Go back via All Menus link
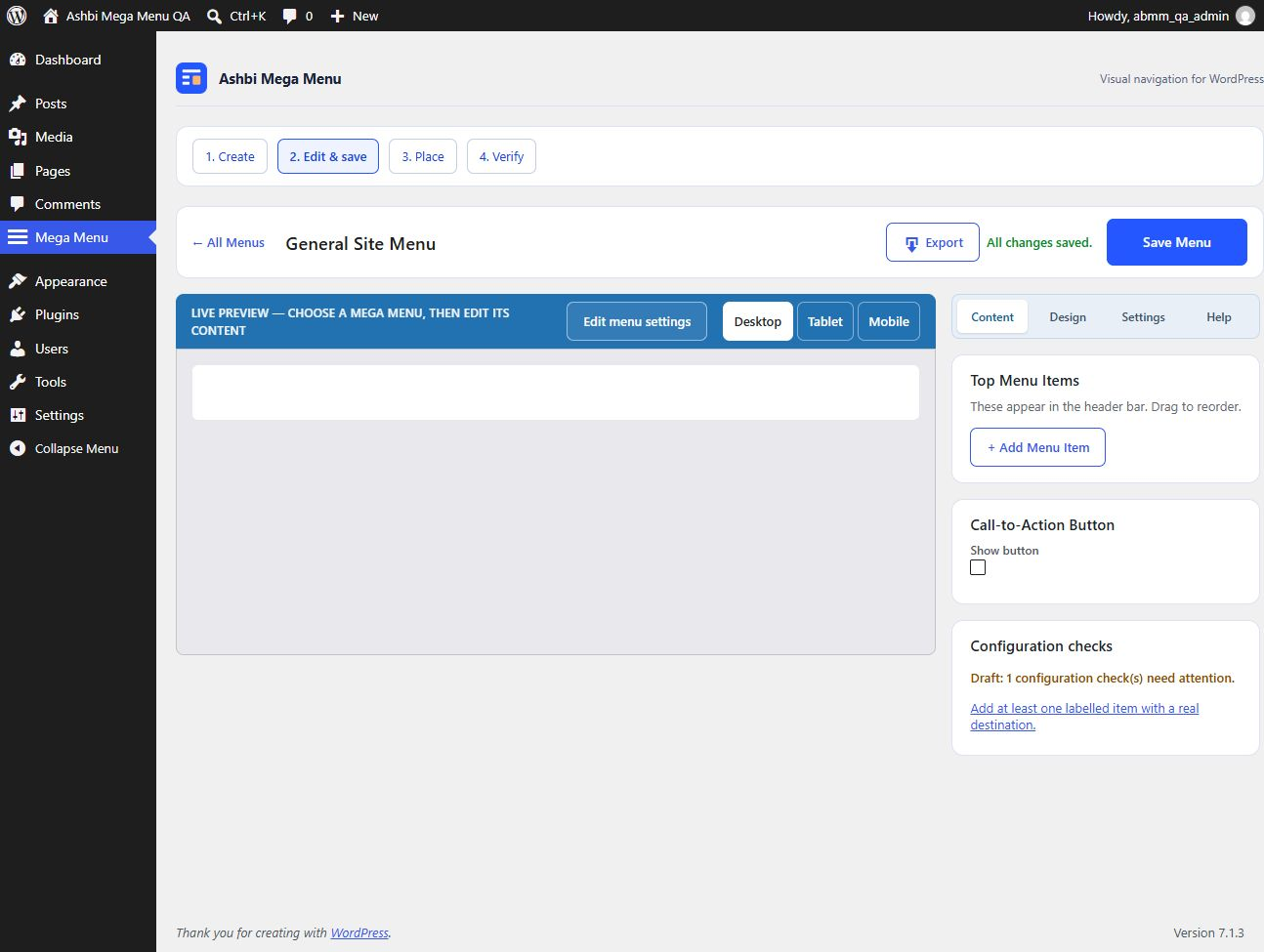 pyautogui.click(x=229, y=242)
